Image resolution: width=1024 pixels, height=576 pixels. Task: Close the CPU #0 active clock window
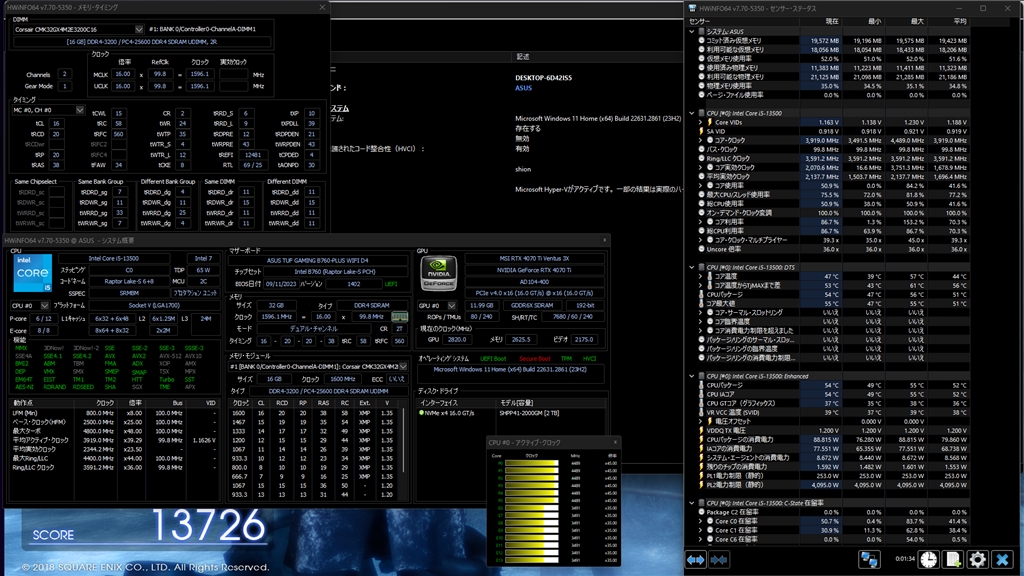(615, 442)
